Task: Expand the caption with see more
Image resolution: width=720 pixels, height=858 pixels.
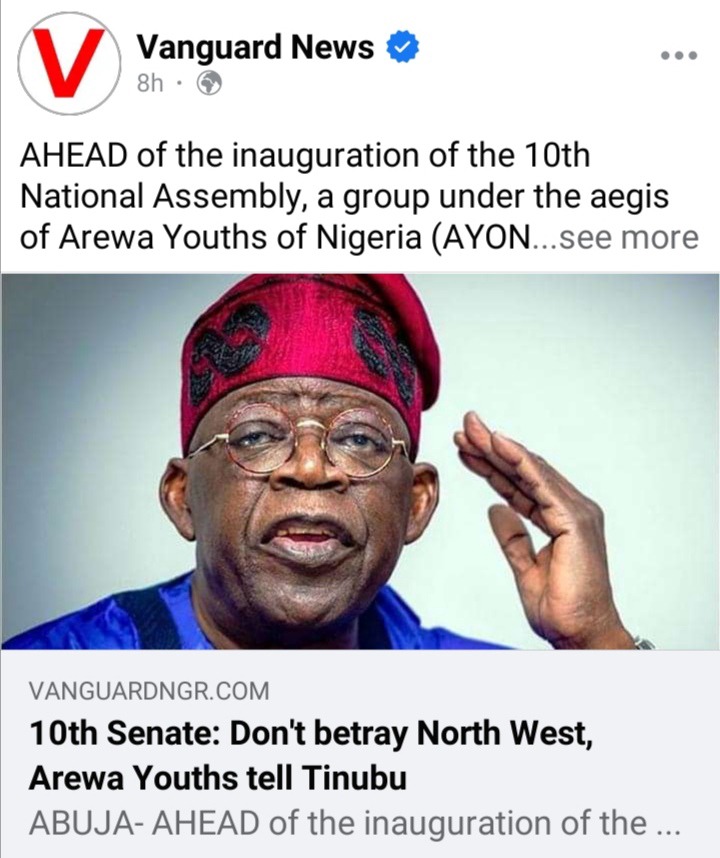Action: [x=629, y=237]
